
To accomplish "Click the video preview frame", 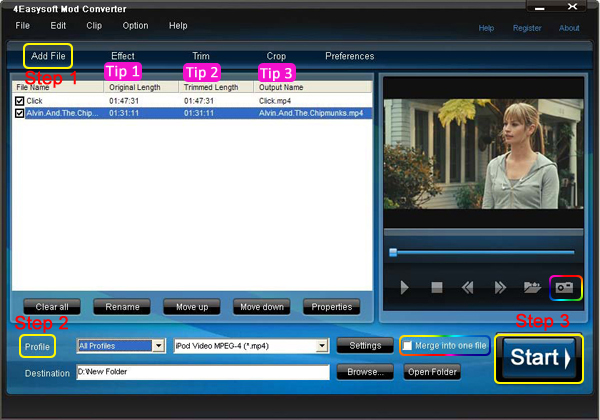I will (x=484, y=154).
